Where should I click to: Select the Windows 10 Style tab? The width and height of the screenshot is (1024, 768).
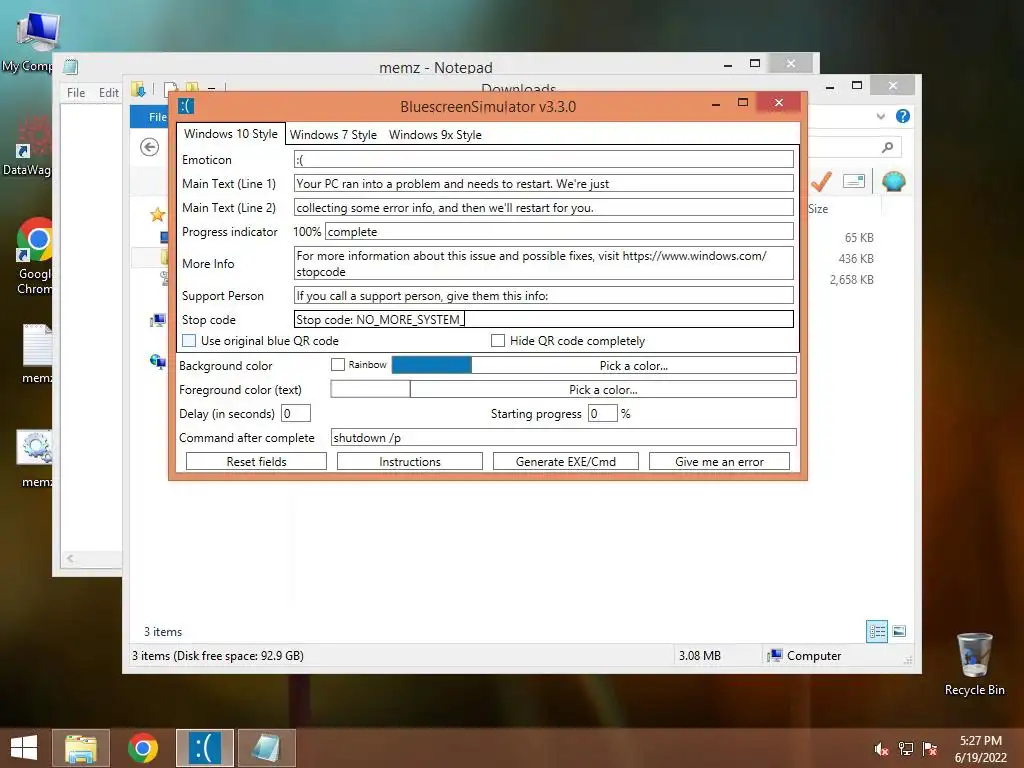tap(231, 134)
